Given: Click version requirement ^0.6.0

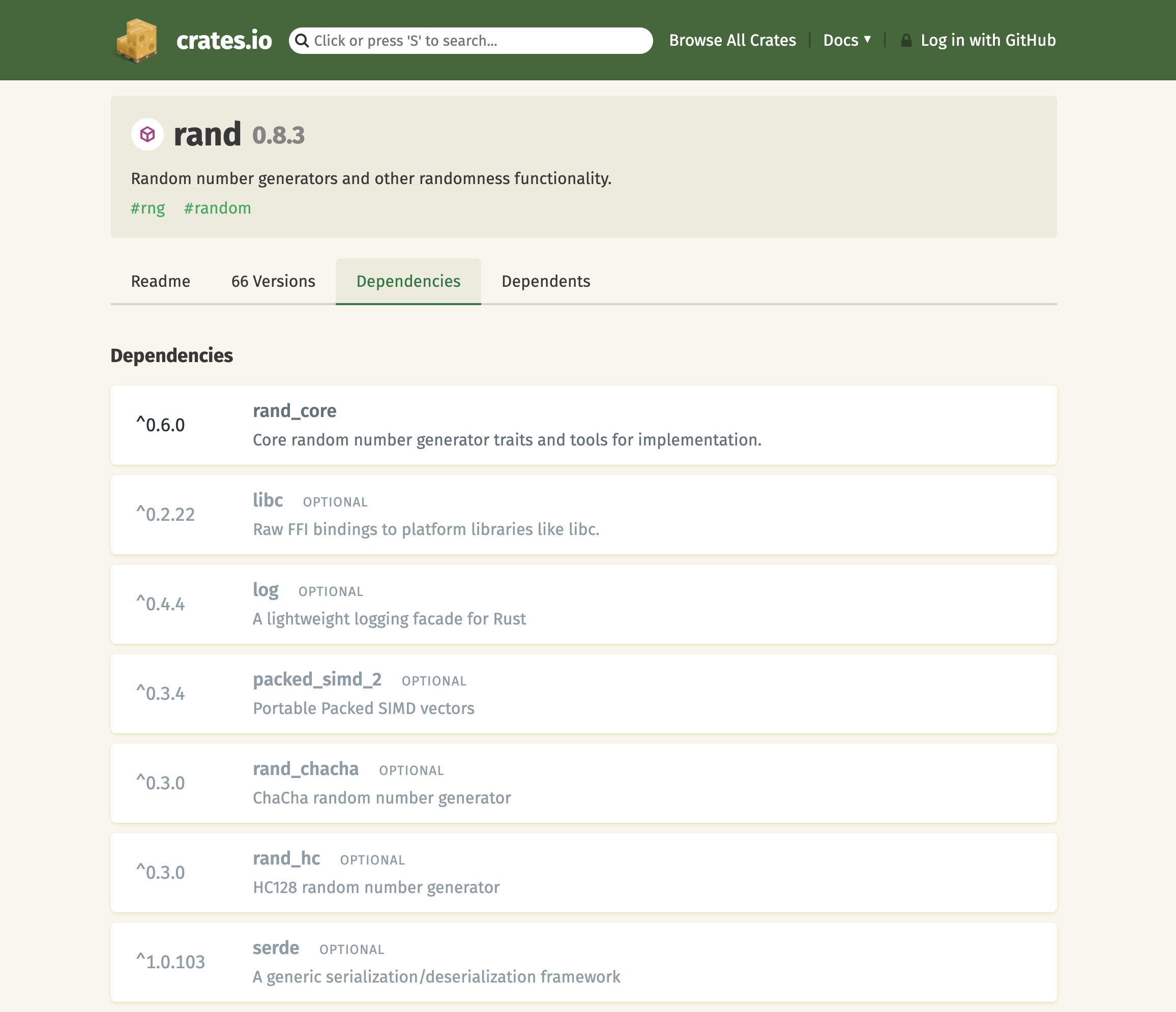Looking at the screenshot, I should pyautogui.click(x=161, y=425).
